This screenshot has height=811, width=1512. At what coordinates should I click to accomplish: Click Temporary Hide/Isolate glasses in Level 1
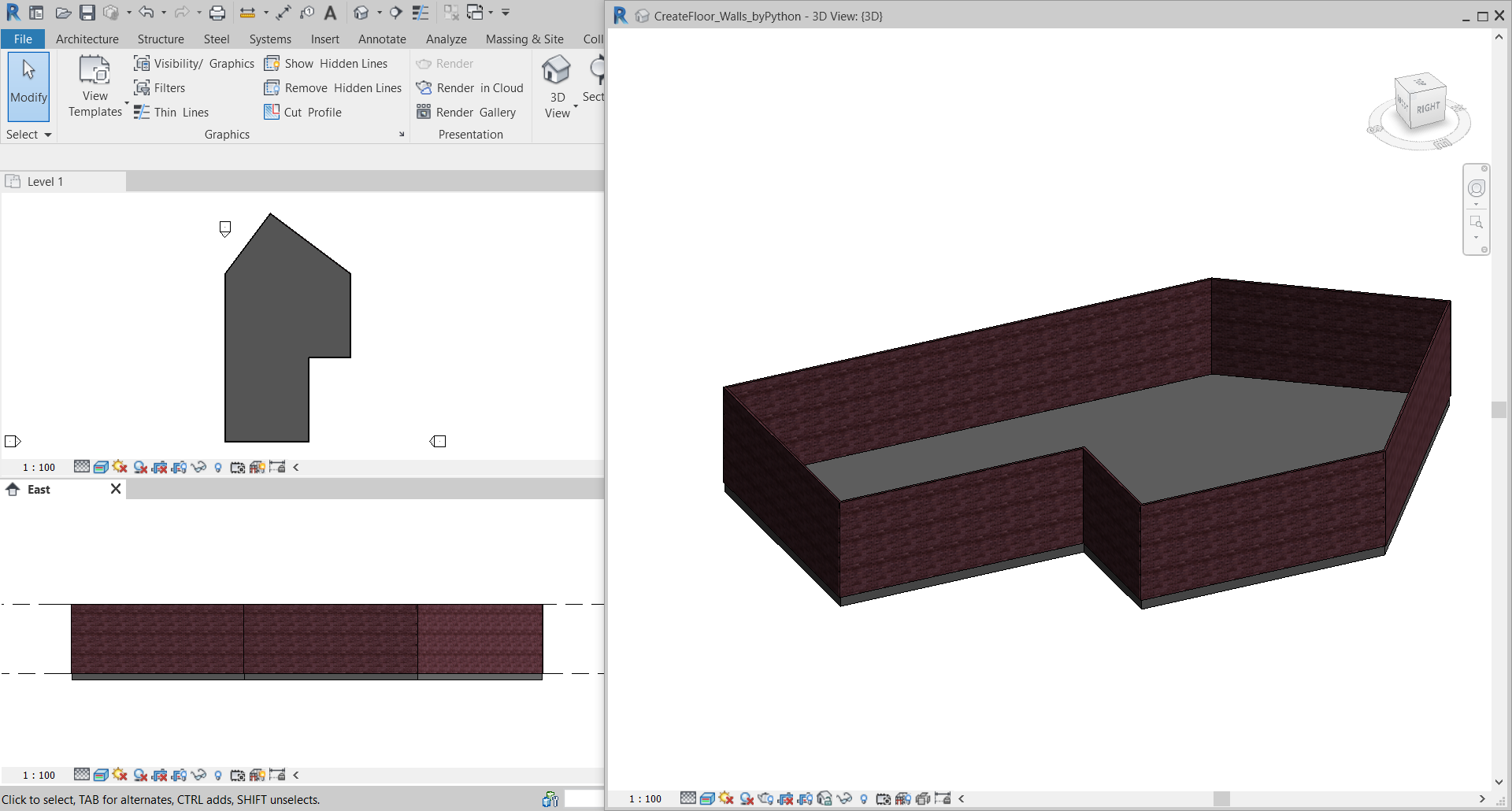pyautogui.click(x=198, y=467)
